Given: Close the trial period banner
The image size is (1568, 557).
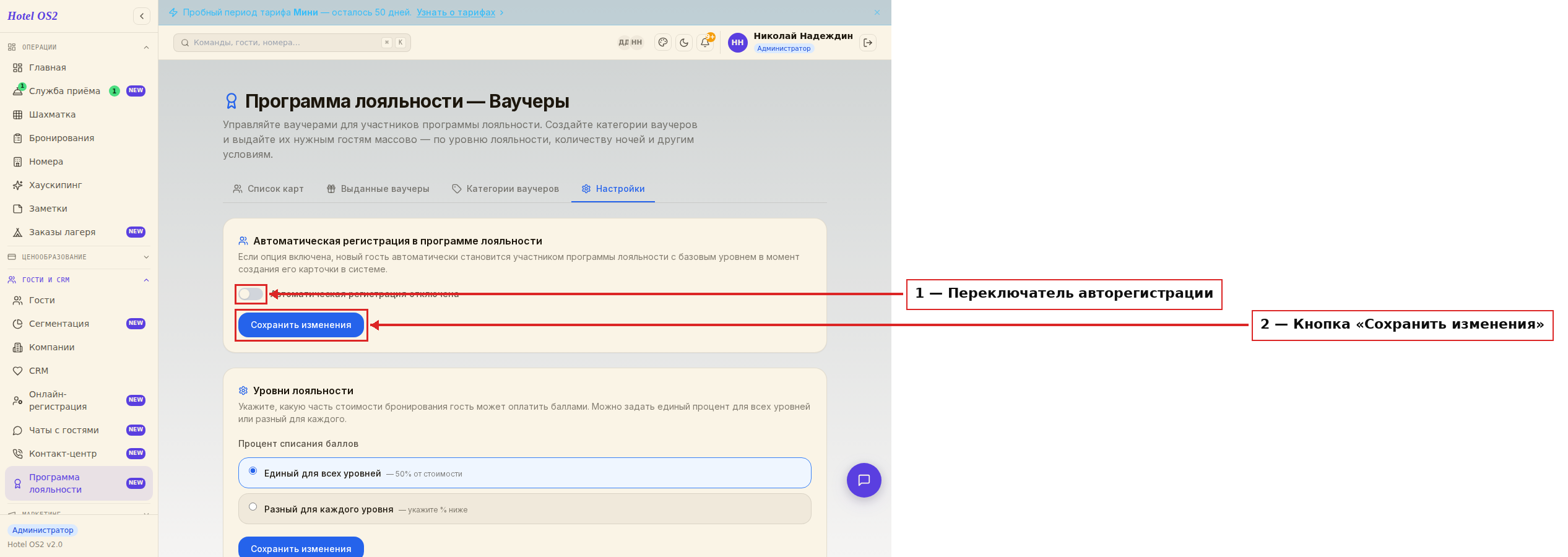Looking at the screenshot, I should click(877, 12).
